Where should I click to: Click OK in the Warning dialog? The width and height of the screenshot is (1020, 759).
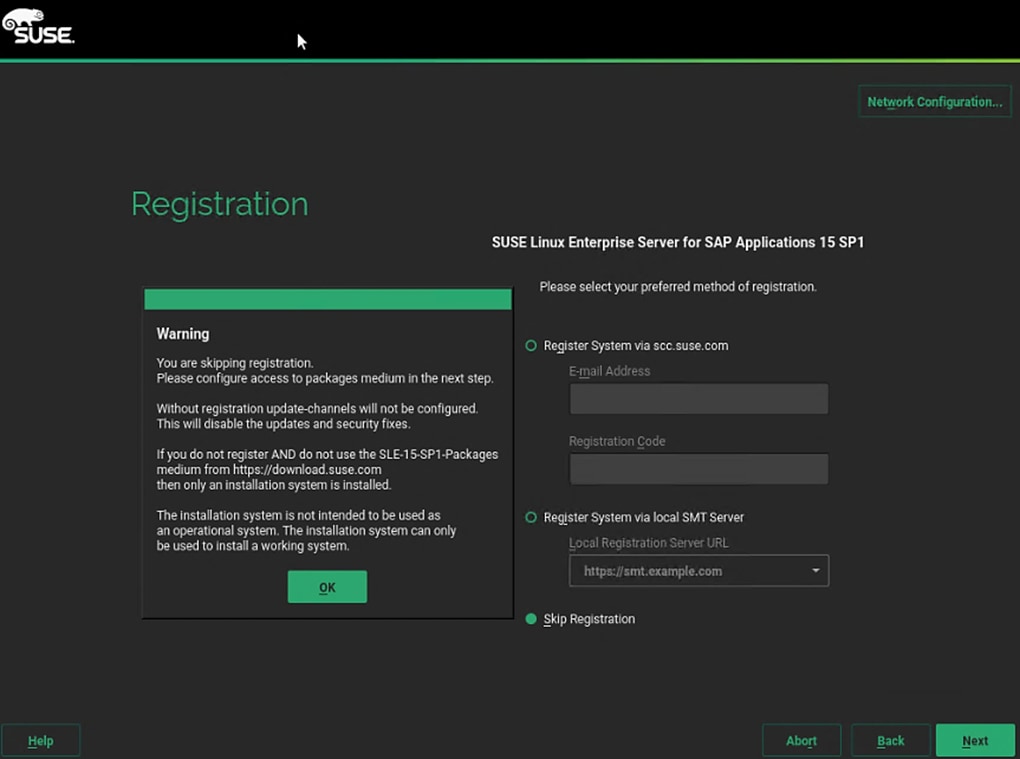tap(327, 587)
